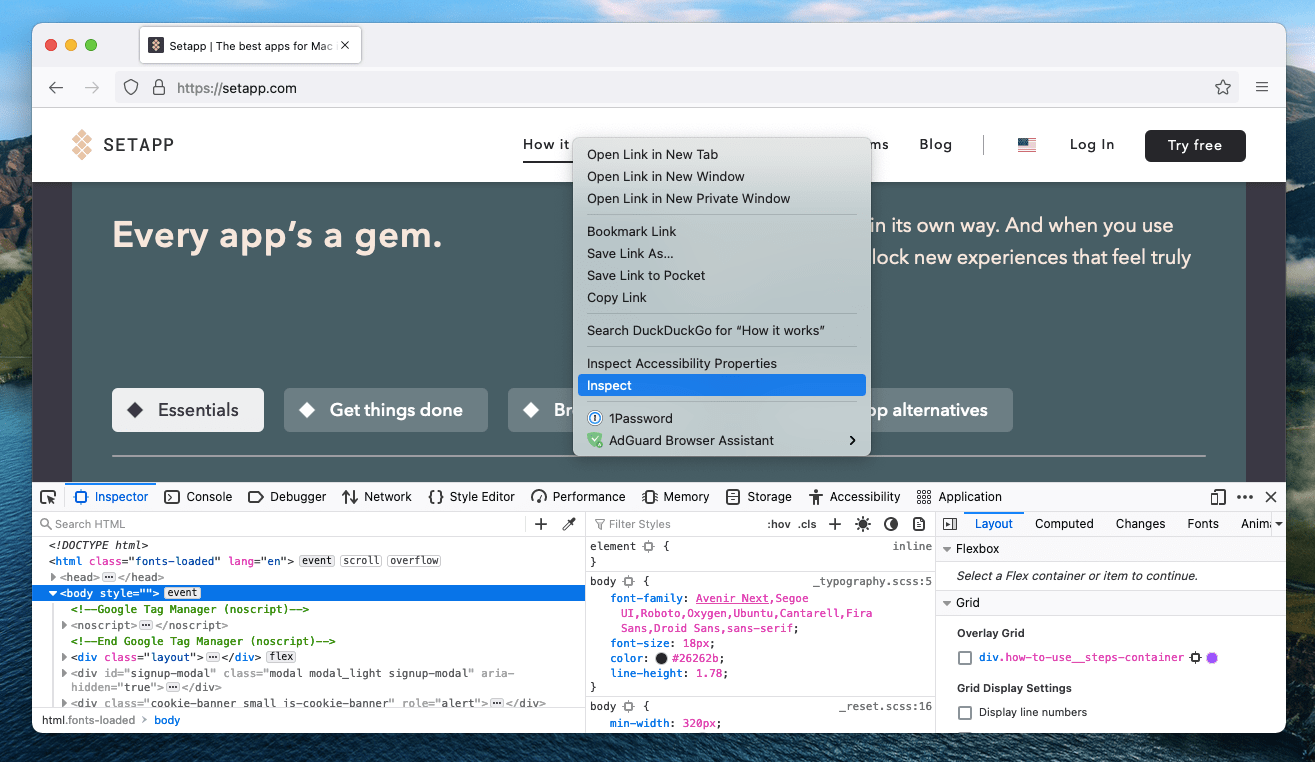Select the Get things done category
Viewport: 1315px width, 762px height.
[386, 410]
